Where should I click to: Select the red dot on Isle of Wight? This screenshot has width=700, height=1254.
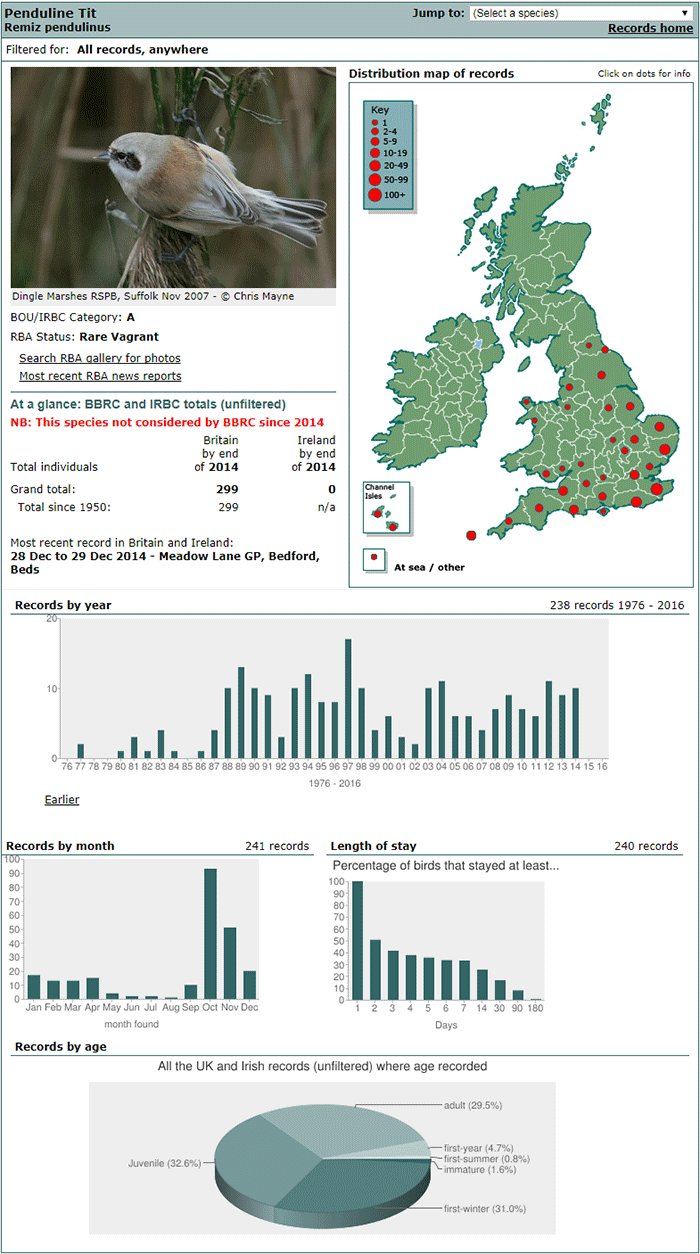[x=603, y=513]
